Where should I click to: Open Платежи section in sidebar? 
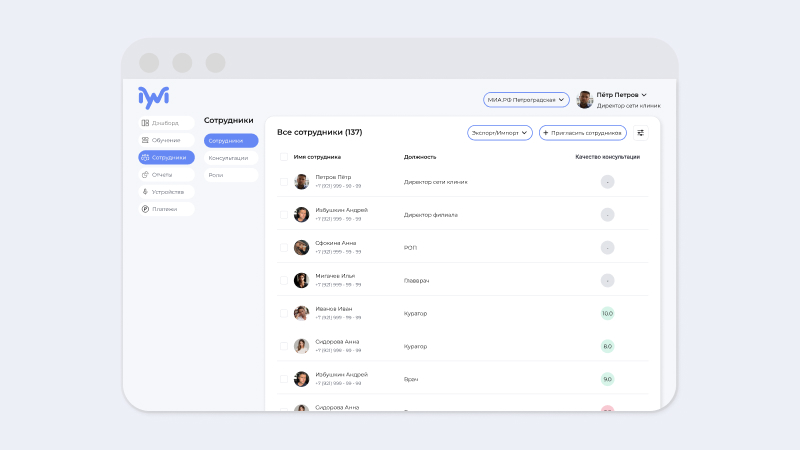166,209
